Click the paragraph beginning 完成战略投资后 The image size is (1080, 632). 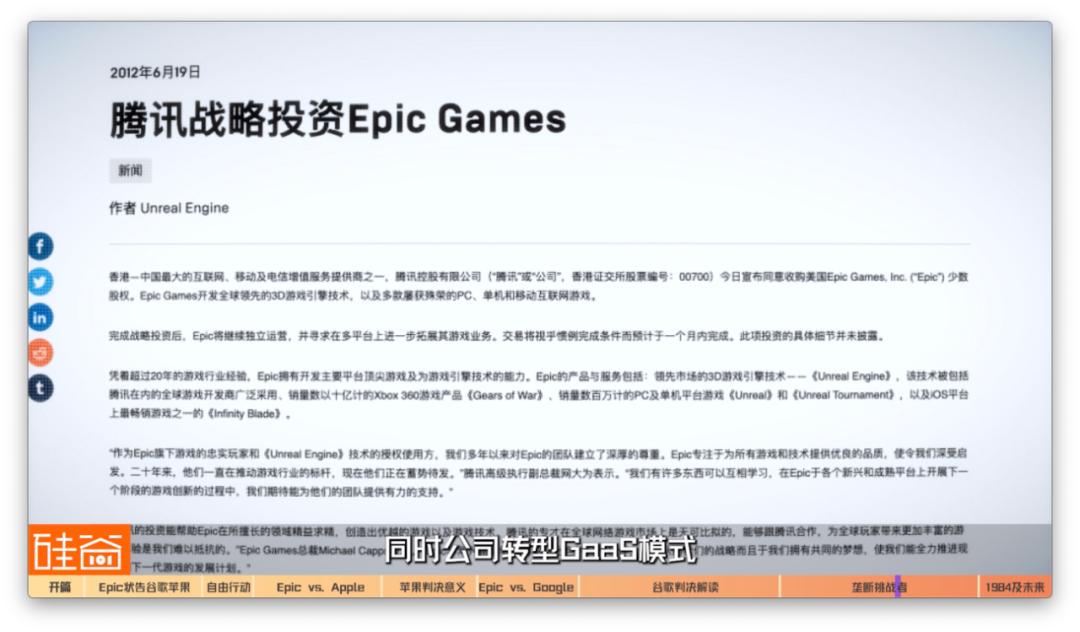coord(496,336)
